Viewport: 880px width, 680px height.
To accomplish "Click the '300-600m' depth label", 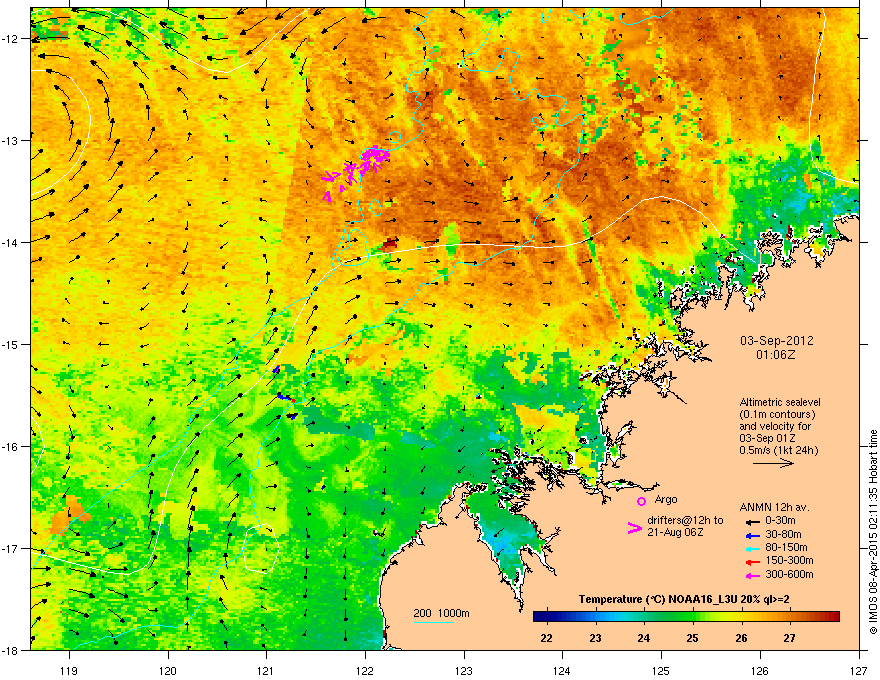I will point(789,575).
